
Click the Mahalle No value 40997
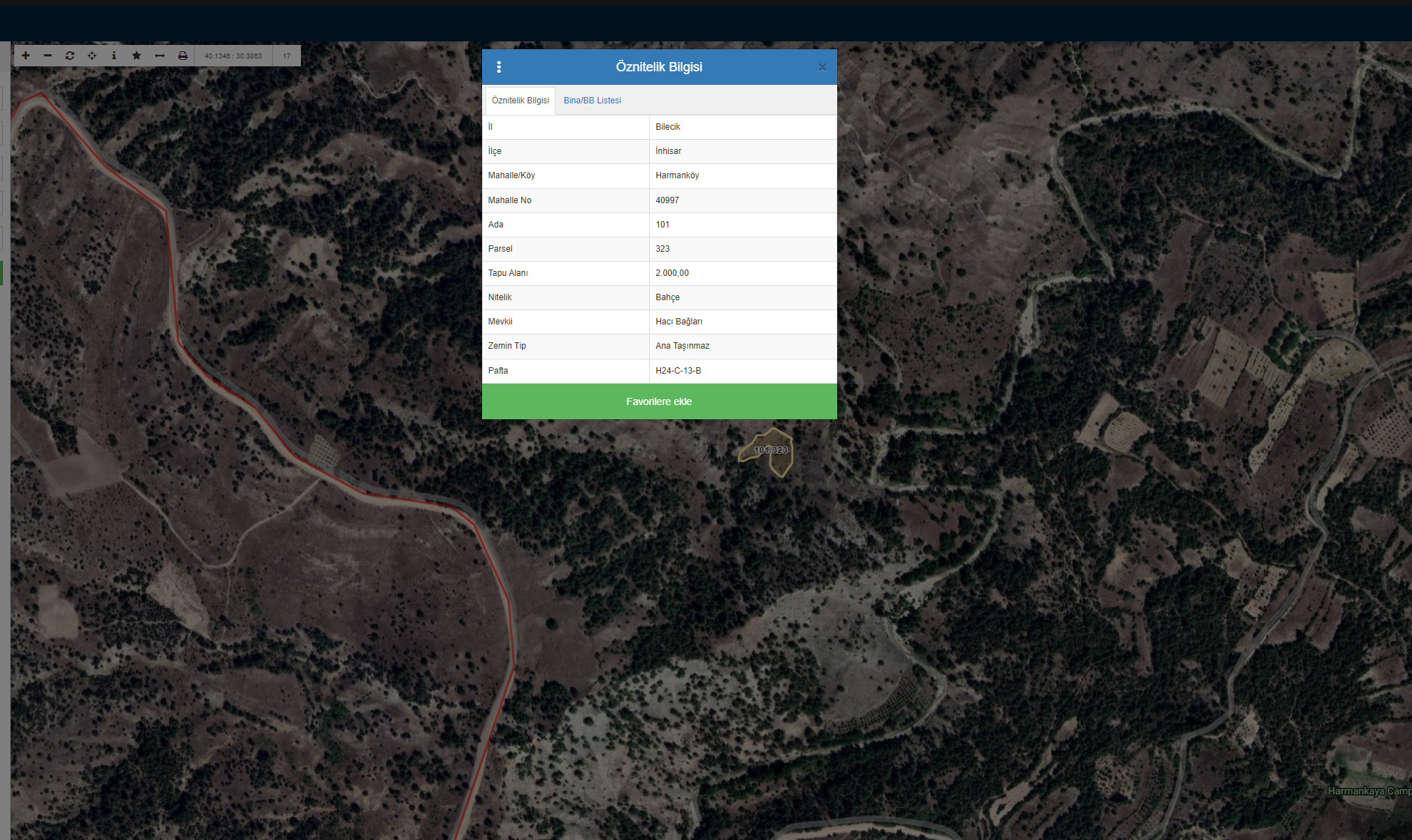tap(667, 200)
